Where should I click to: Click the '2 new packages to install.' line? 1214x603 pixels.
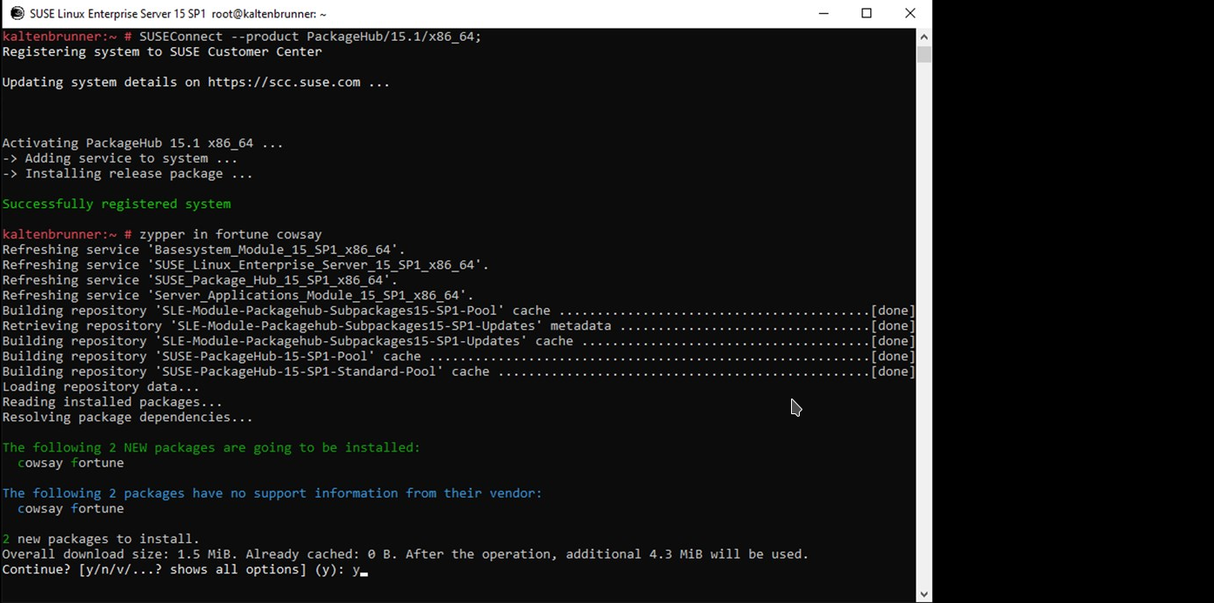pyautogui.click(x=101, y=539)
